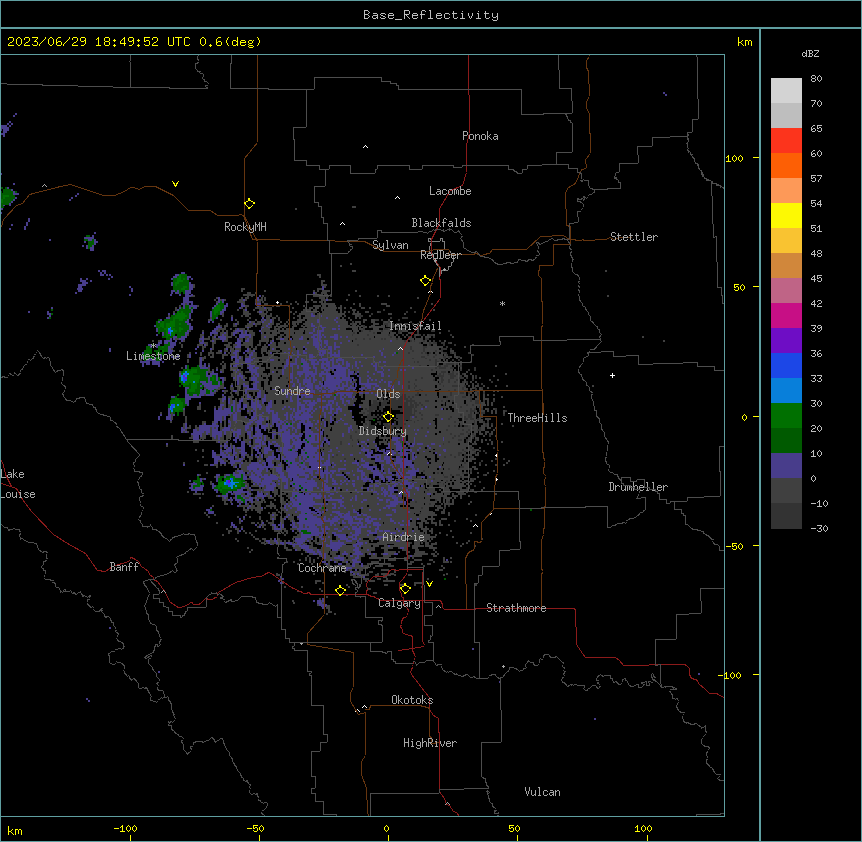Click the Airdrie city label
862x842 pixels.
(404, 537)
